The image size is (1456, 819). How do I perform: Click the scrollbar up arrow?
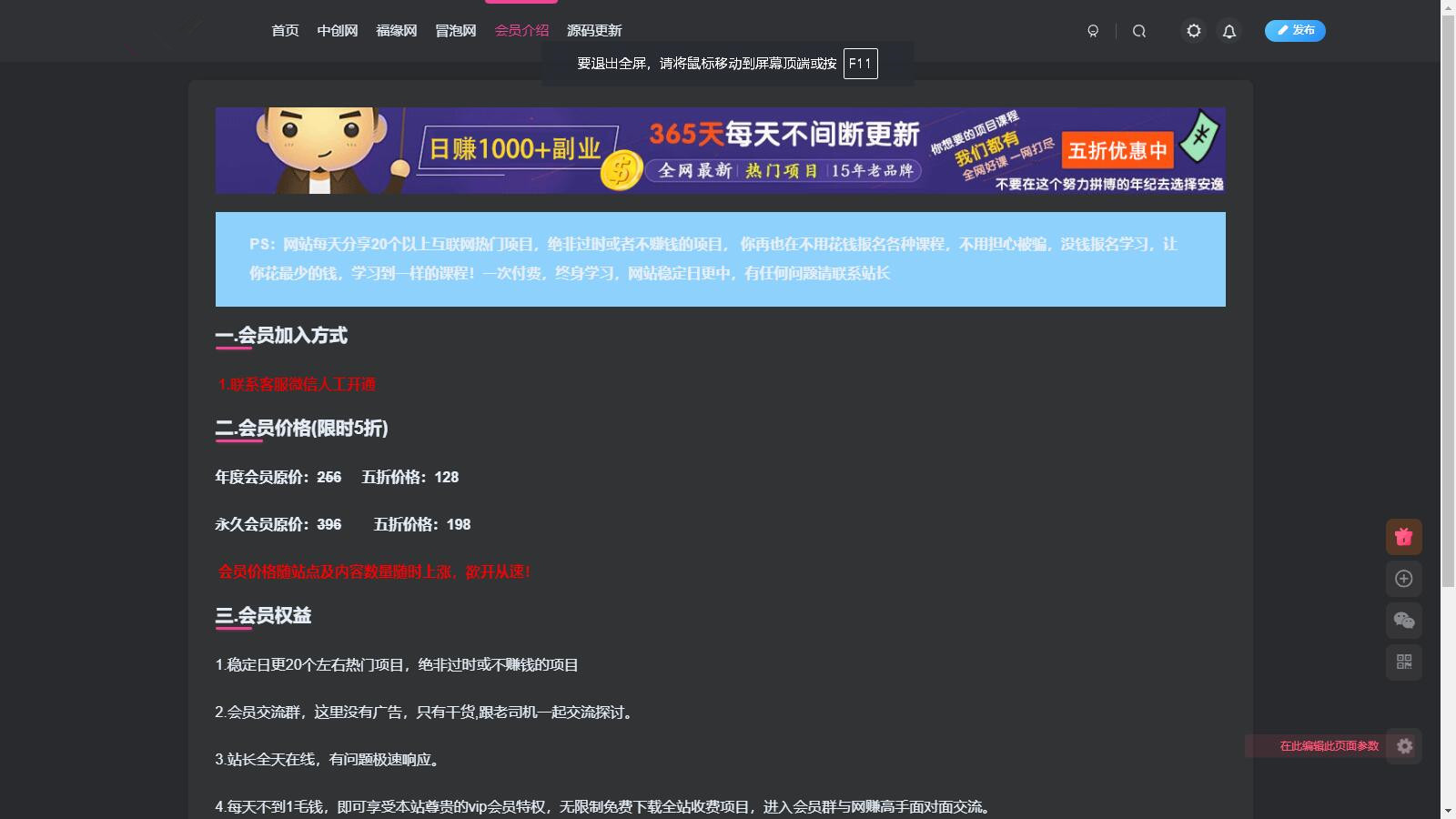1448,7
